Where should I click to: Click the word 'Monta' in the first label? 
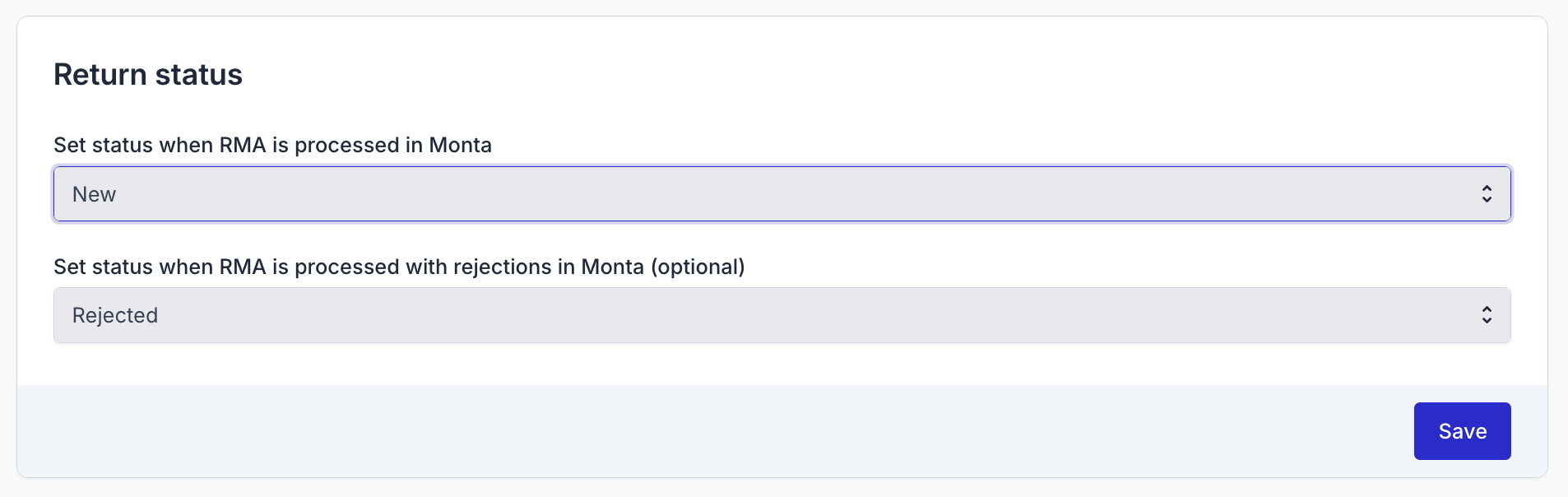[460, 146]
